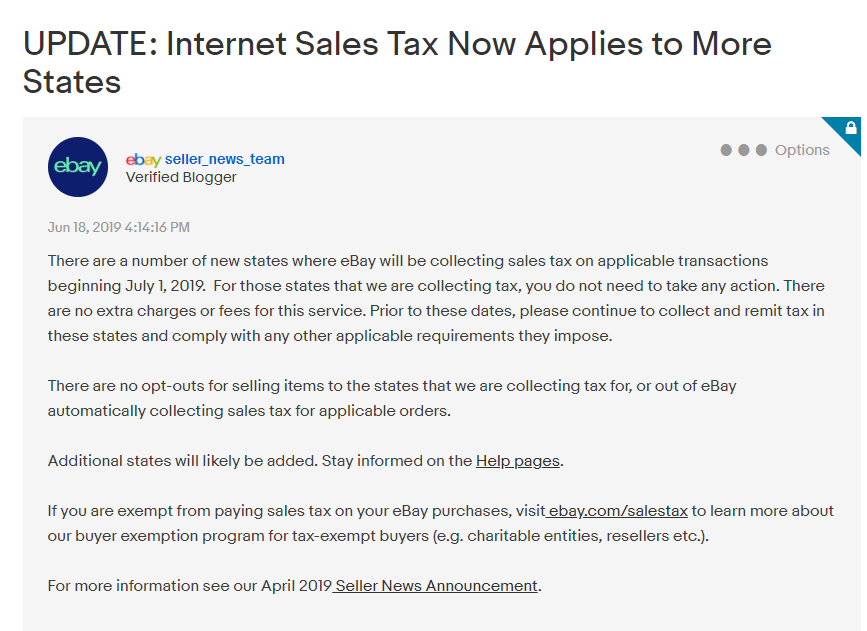Screen dimensions: 867x631
Task: Open the three-dot Options menu
Action: coord(775,150)
